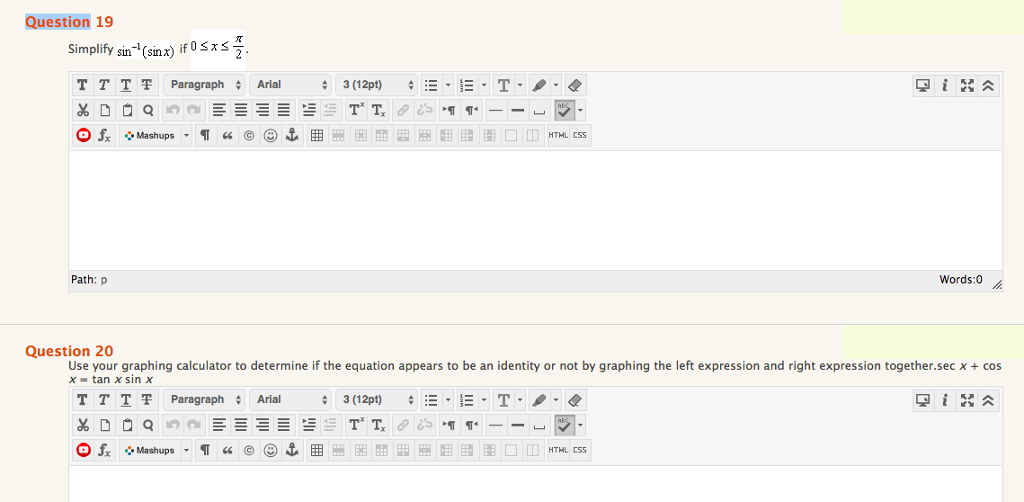Click the cut scissors icon in Question 20
1024x502 pixels.
(83, 425)
